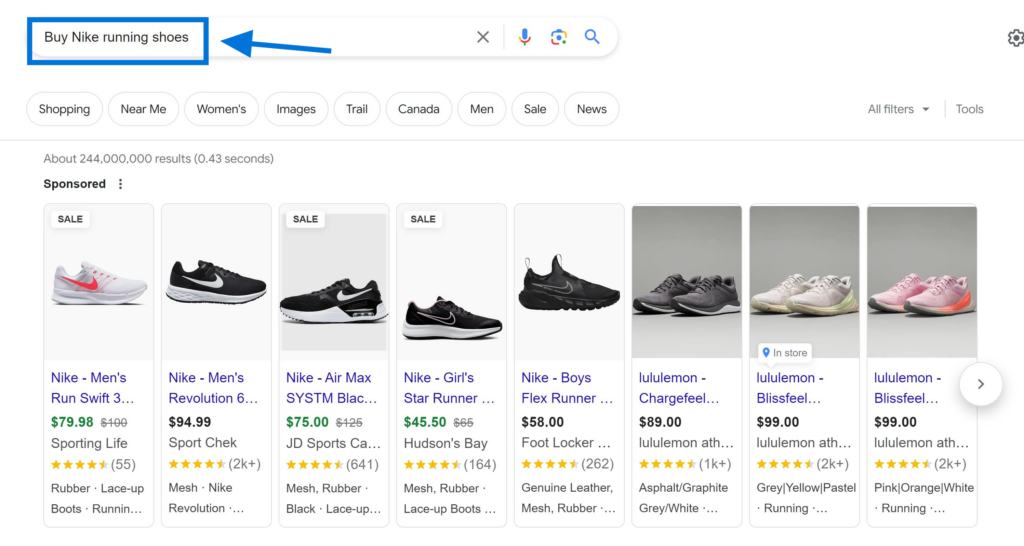Image resolution: width=1024 pixels, height=546 pixels.
Task: Open the Nike Men's Revolution 6 link
Action: pos(213,388)
